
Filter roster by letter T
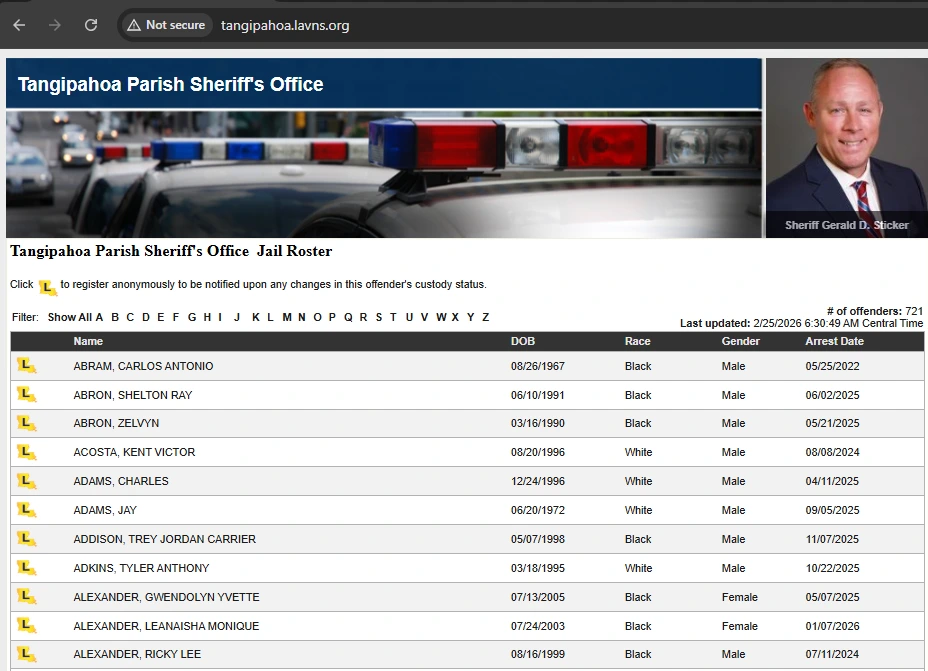[x=393, y=317]
